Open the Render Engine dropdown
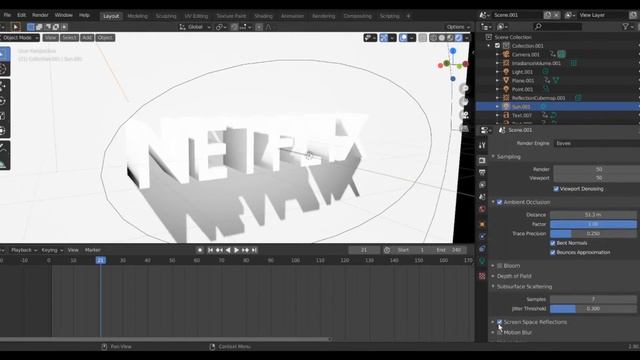Image resolution: width=640 pixels, height=360 pixels. [596, 143]
